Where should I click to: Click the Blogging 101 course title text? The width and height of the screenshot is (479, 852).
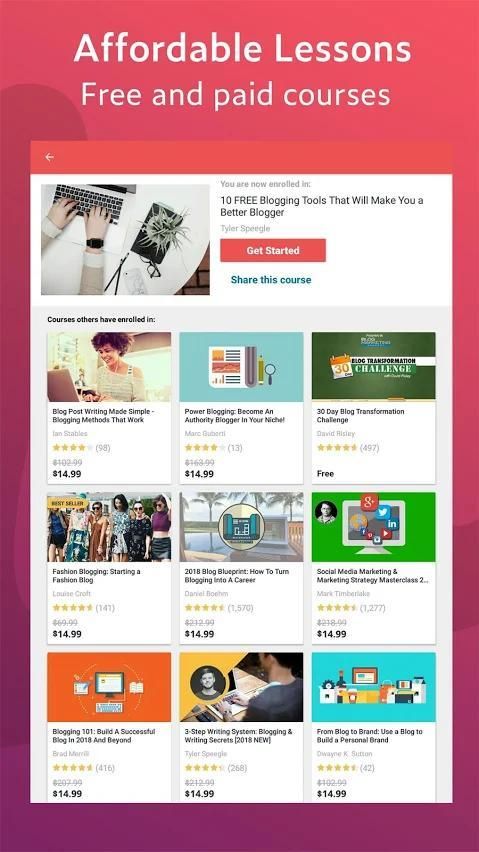point(104,736)
